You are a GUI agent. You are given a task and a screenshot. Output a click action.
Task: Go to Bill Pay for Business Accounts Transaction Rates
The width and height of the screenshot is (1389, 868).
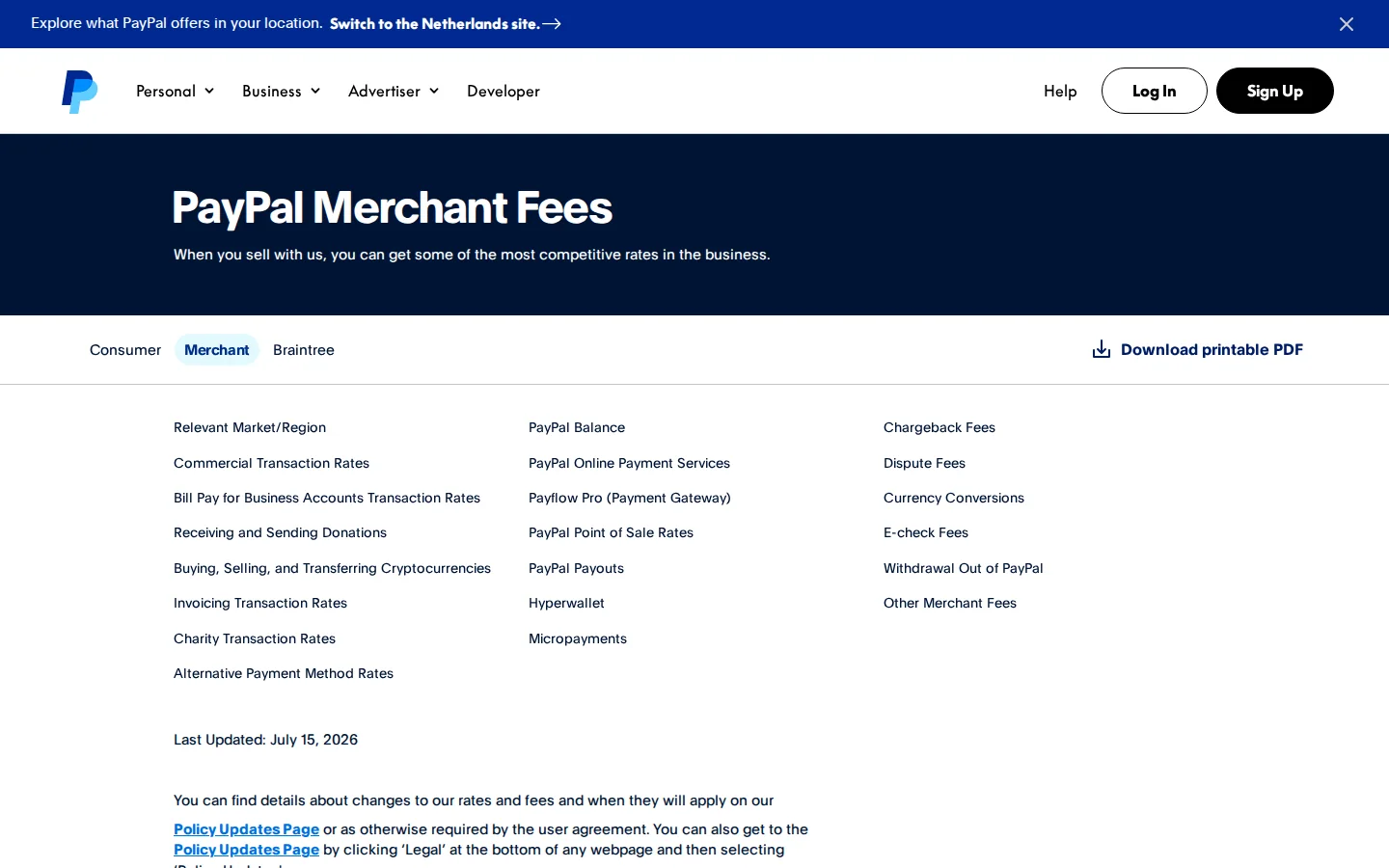coord(327,498)
